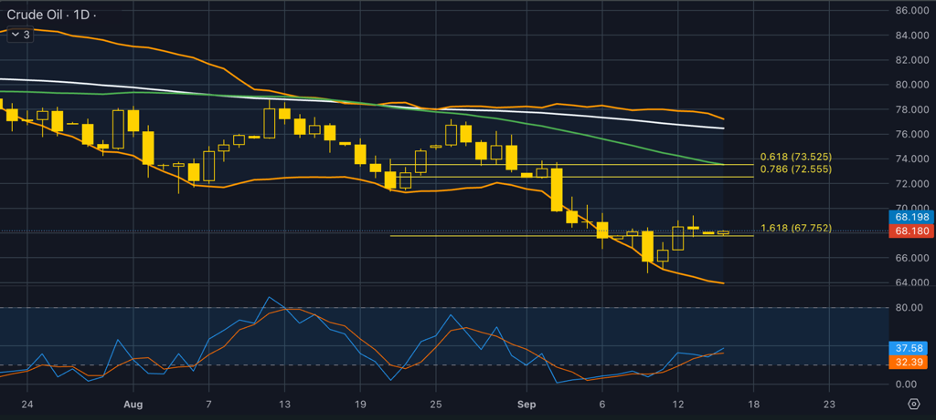Select the large bearish candle after Sep
The image size is (936, 420).
(556, 190)
